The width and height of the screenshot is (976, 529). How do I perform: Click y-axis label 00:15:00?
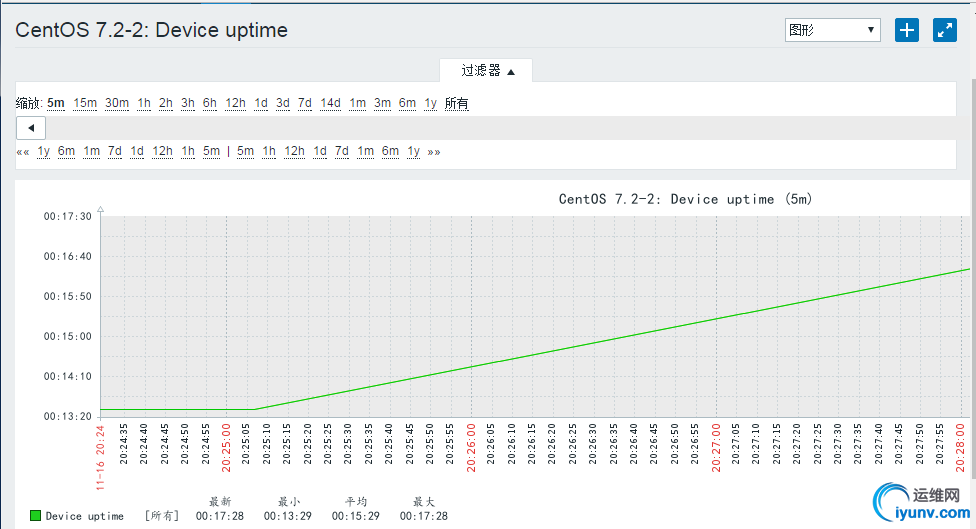[x=67, y=336]
